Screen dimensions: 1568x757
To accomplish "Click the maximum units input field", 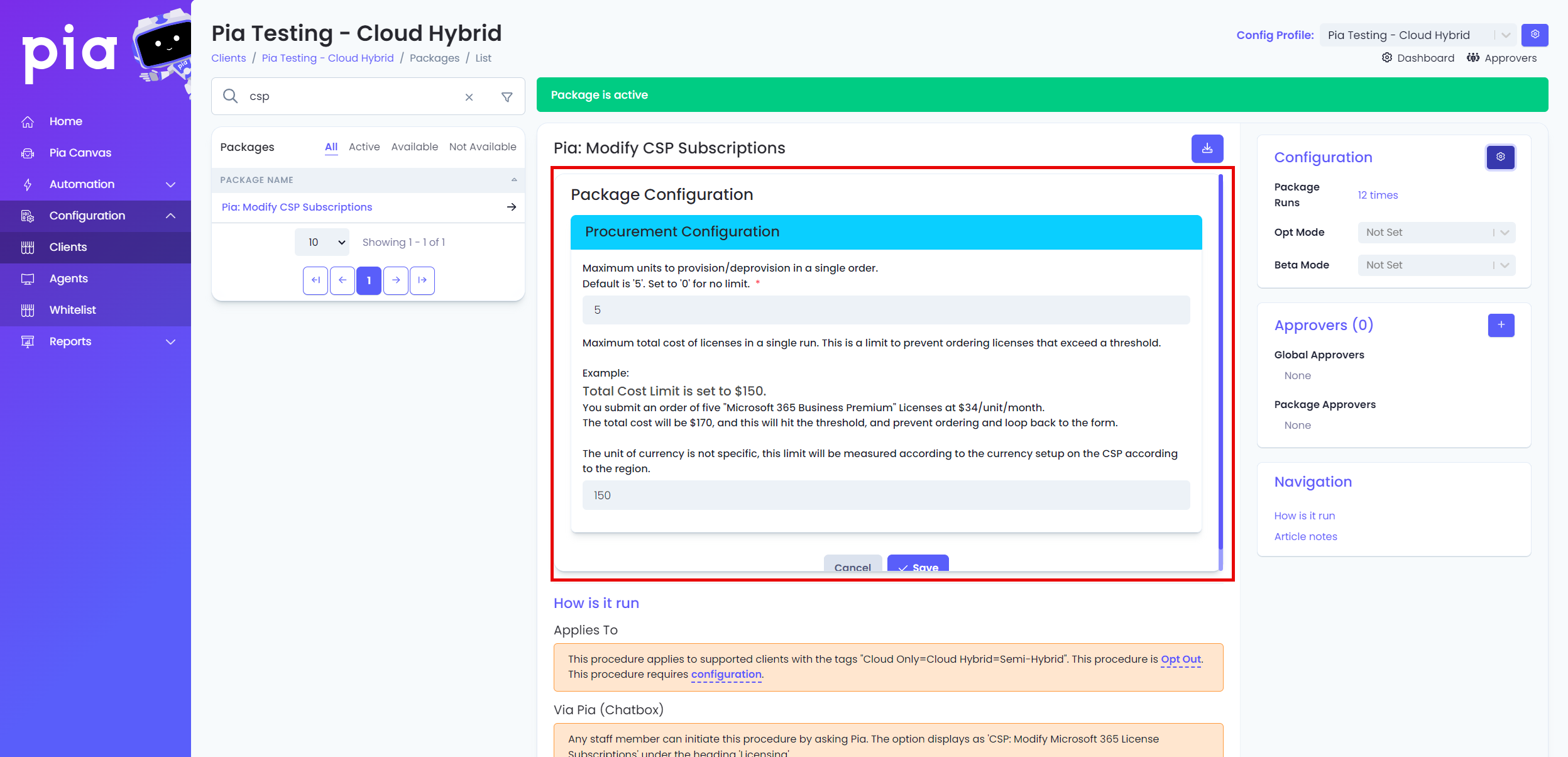I will click(885, 310).
